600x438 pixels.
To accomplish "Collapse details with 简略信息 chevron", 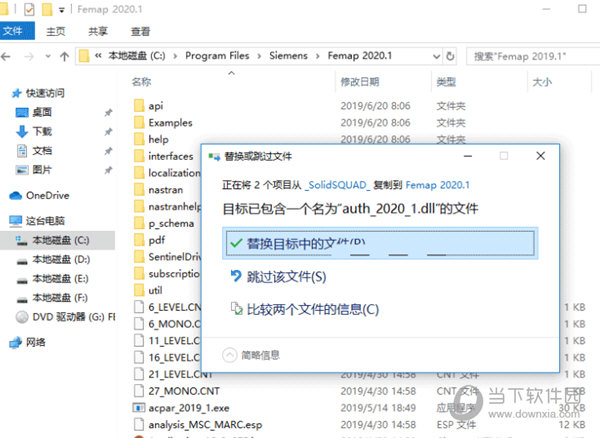I will click(x=230, y=355).
